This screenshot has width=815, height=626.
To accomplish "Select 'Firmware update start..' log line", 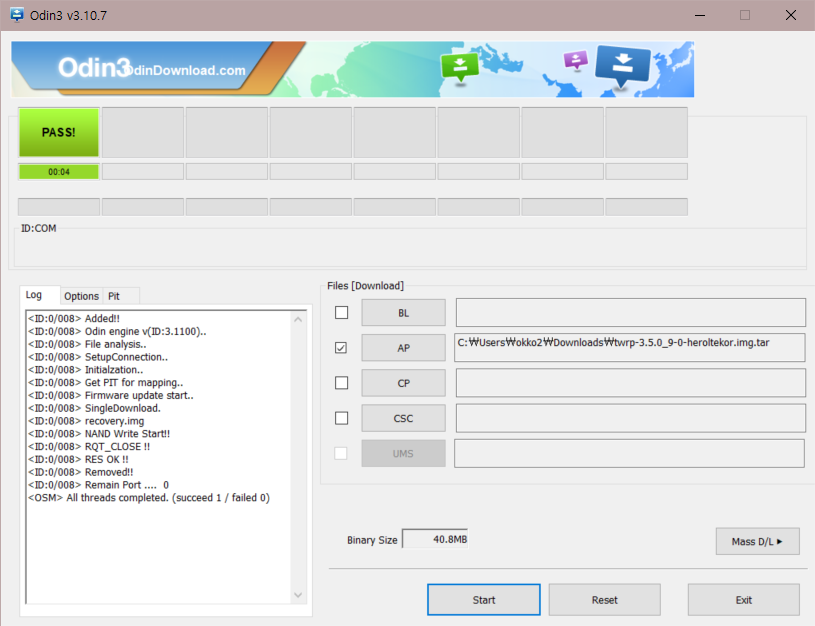I will 111,395.
